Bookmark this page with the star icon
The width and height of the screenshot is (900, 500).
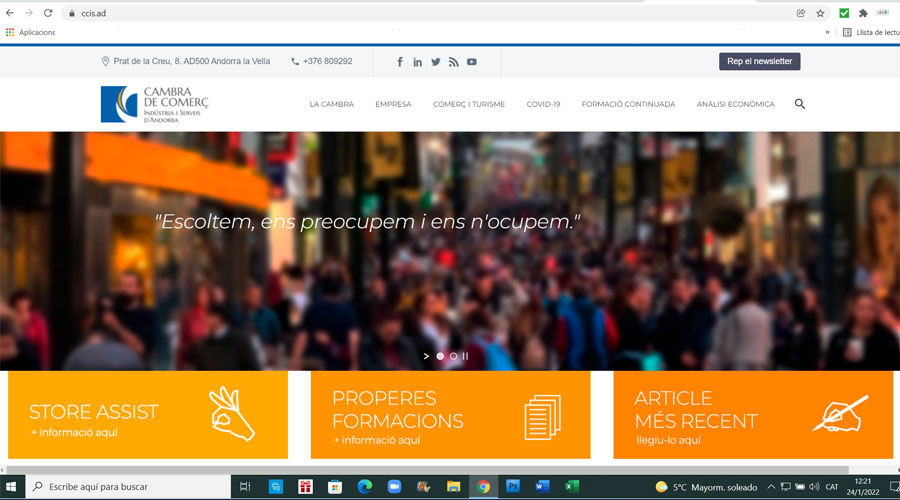[x=820, y=13]
